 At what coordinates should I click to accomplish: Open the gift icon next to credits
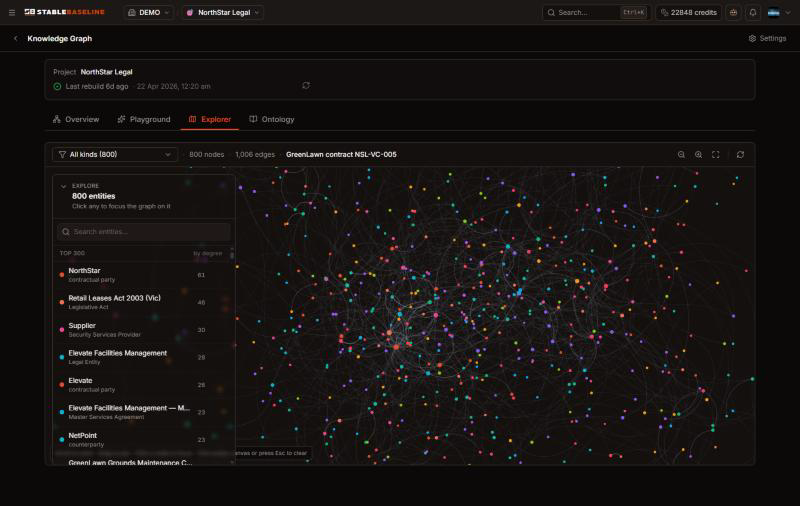click(x=734, y=13)
